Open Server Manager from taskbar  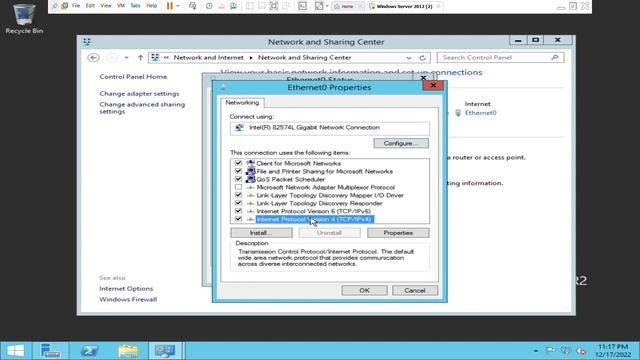(50, 351)
